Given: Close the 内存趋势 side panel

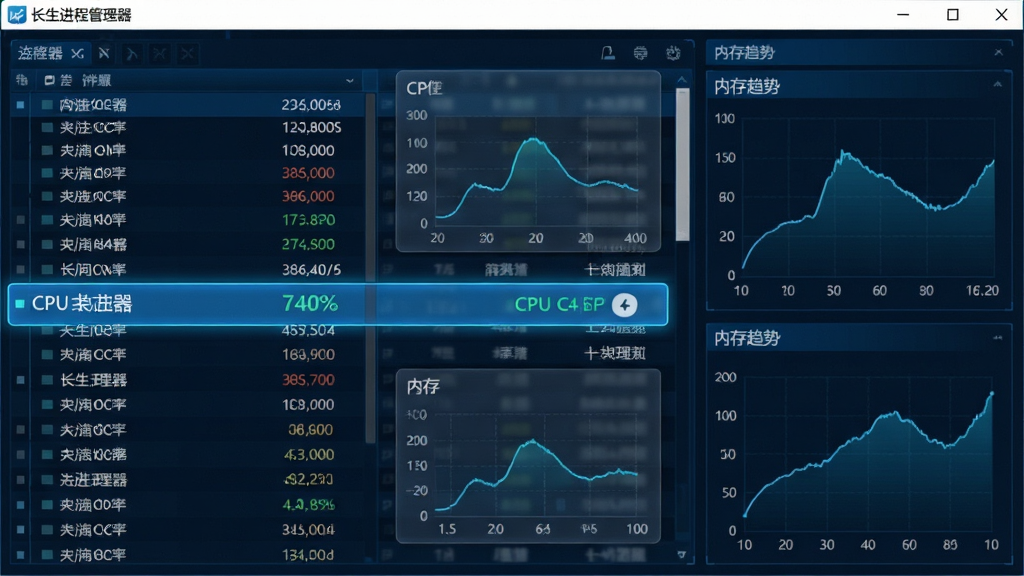Looking at the screenshot, I should tap(999, 52).
